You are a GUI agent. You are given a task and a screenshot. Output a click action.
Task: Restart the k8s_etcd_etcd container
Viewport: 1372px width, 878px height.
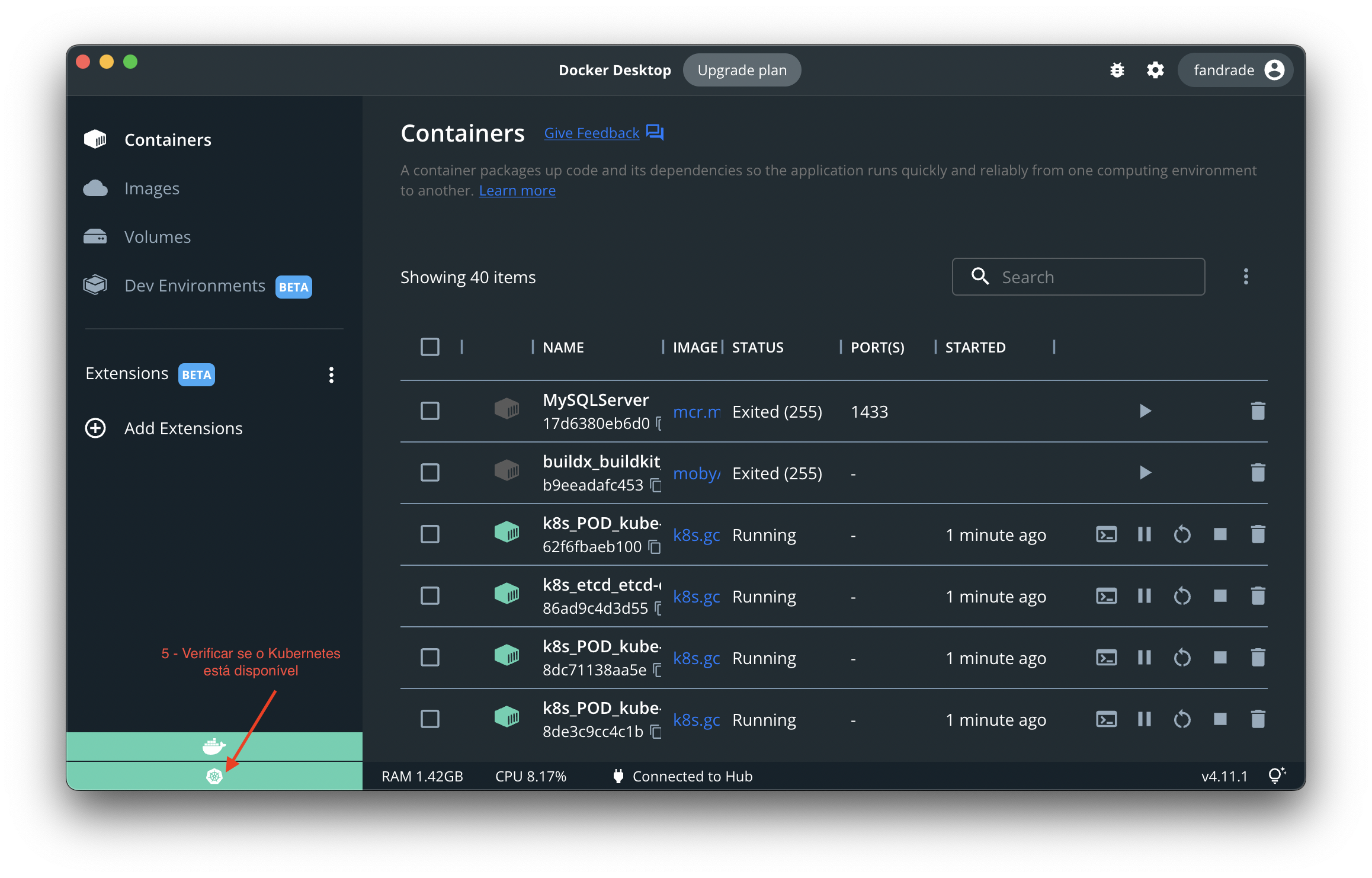pyautogui.click(x=1182, y=596)
